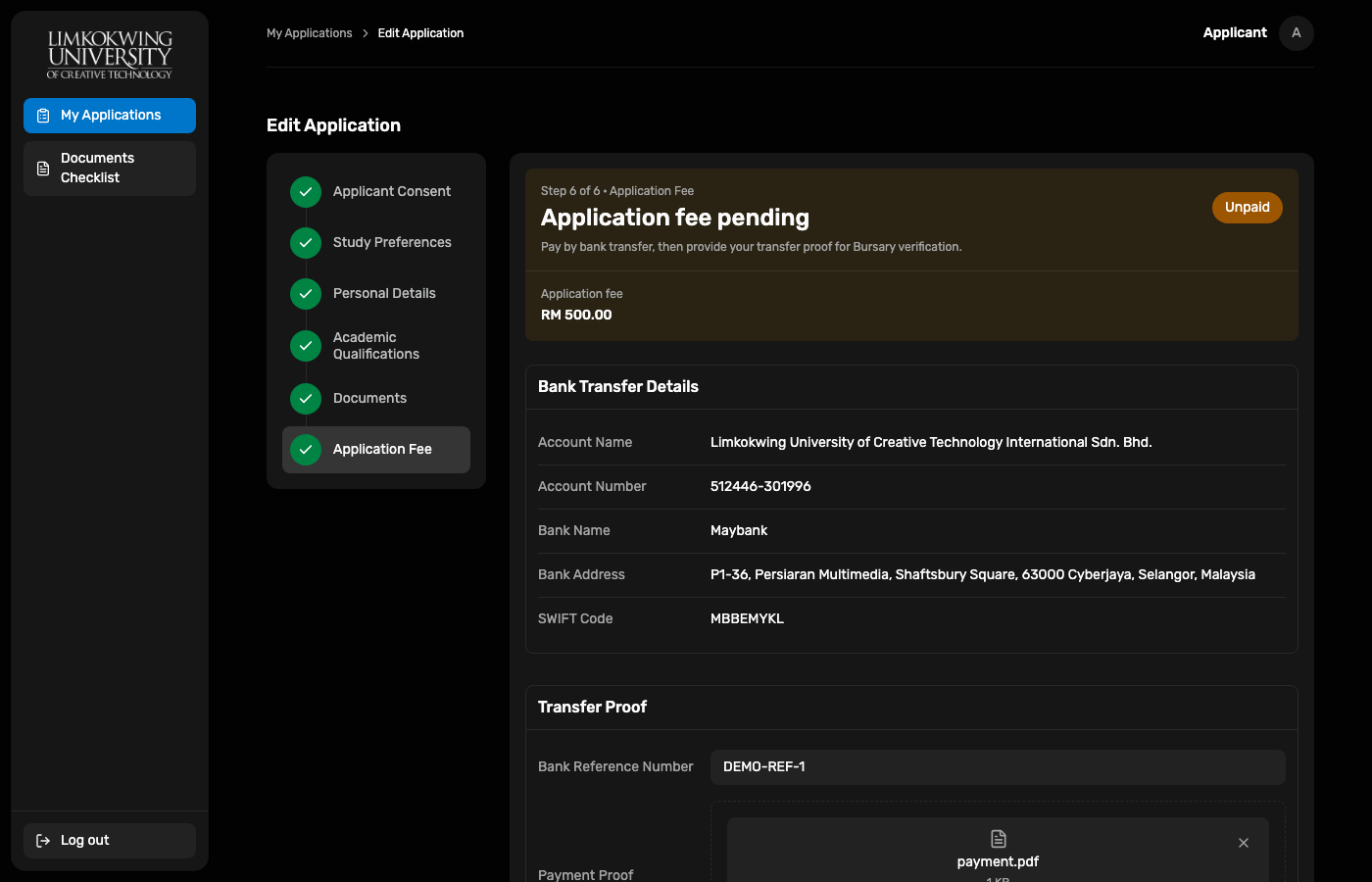Screen dimensions: 1372x882
Task: Click the Unpaid status badge
Action: click(1248, 208)
